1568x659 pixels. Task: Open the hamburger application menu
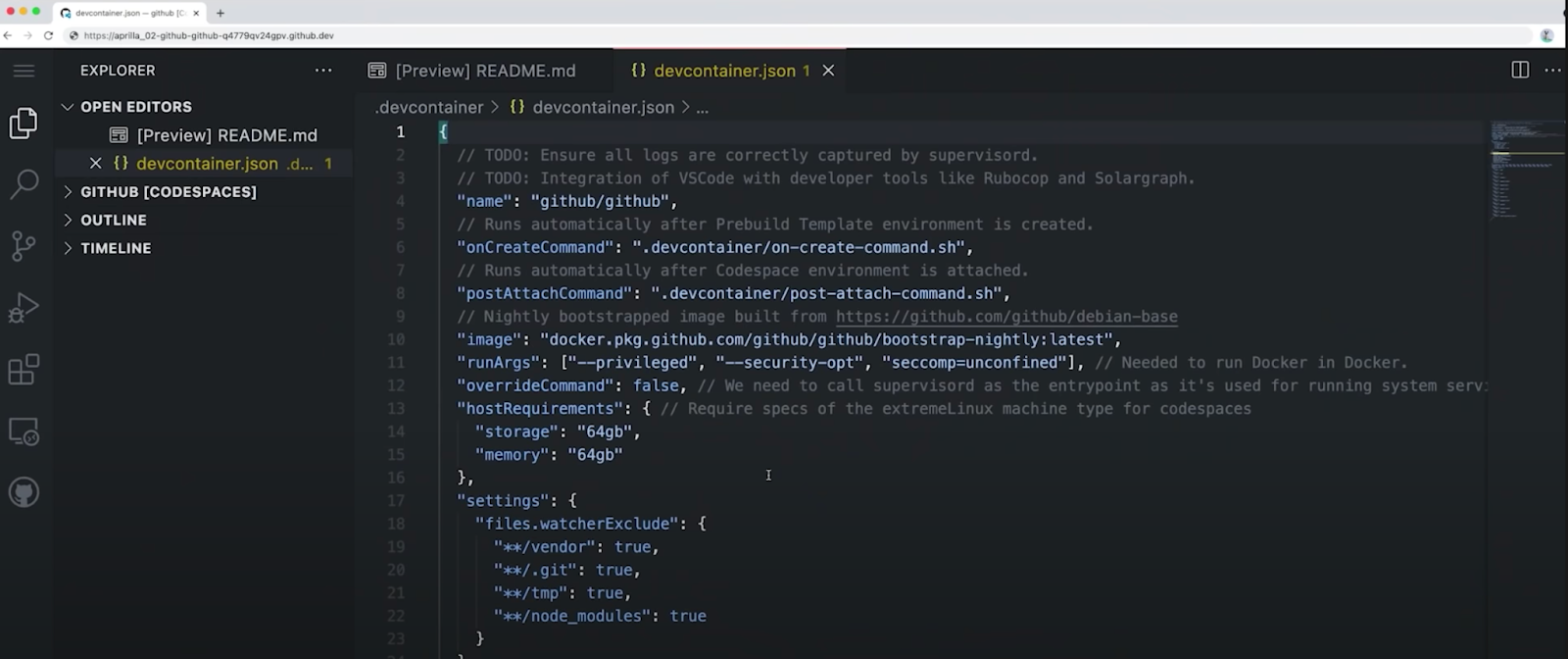[x=24, y=71]
